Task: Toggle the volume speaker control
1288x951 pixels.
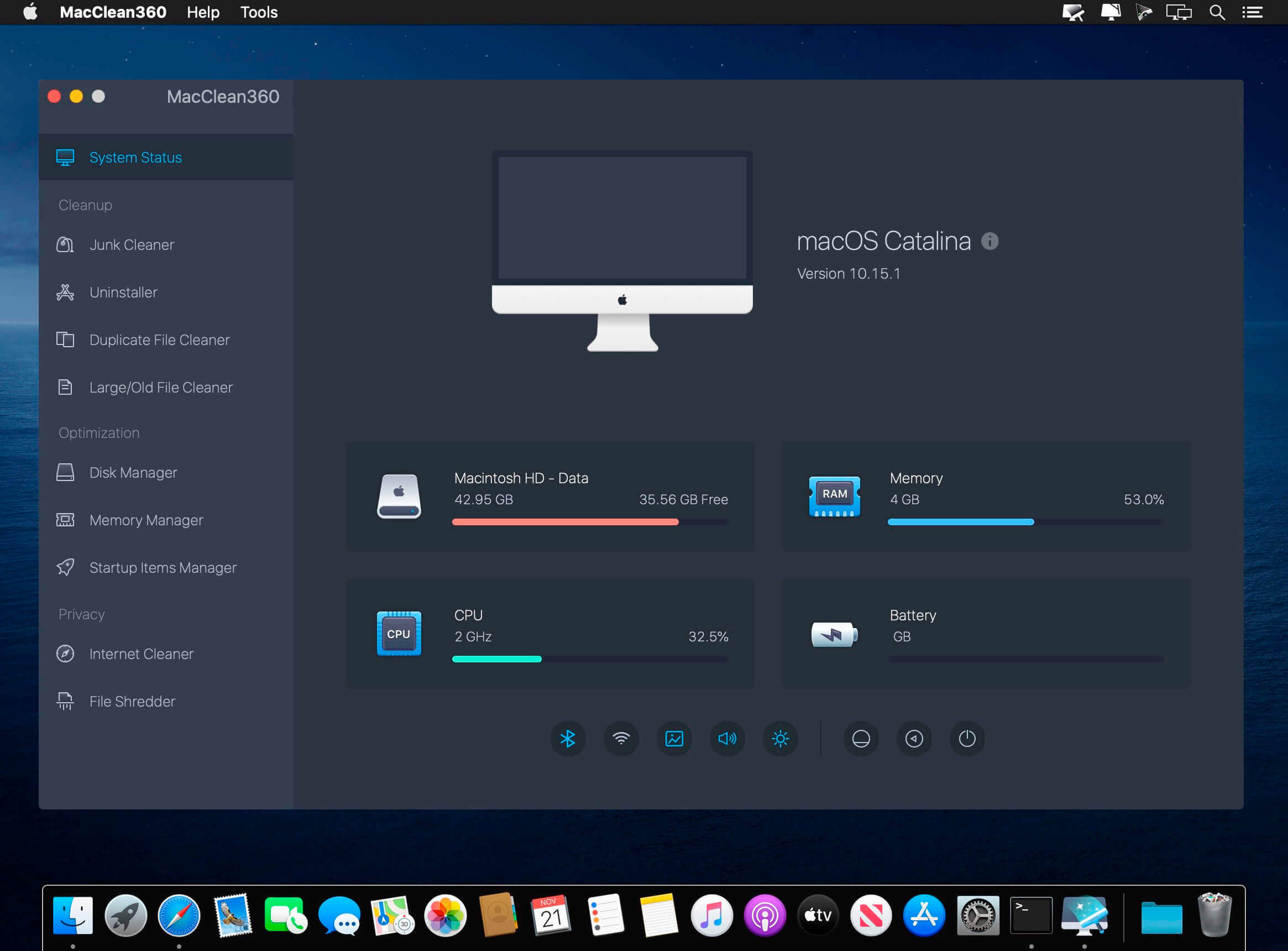Action: pyautogui.click(x=727, y=739)
